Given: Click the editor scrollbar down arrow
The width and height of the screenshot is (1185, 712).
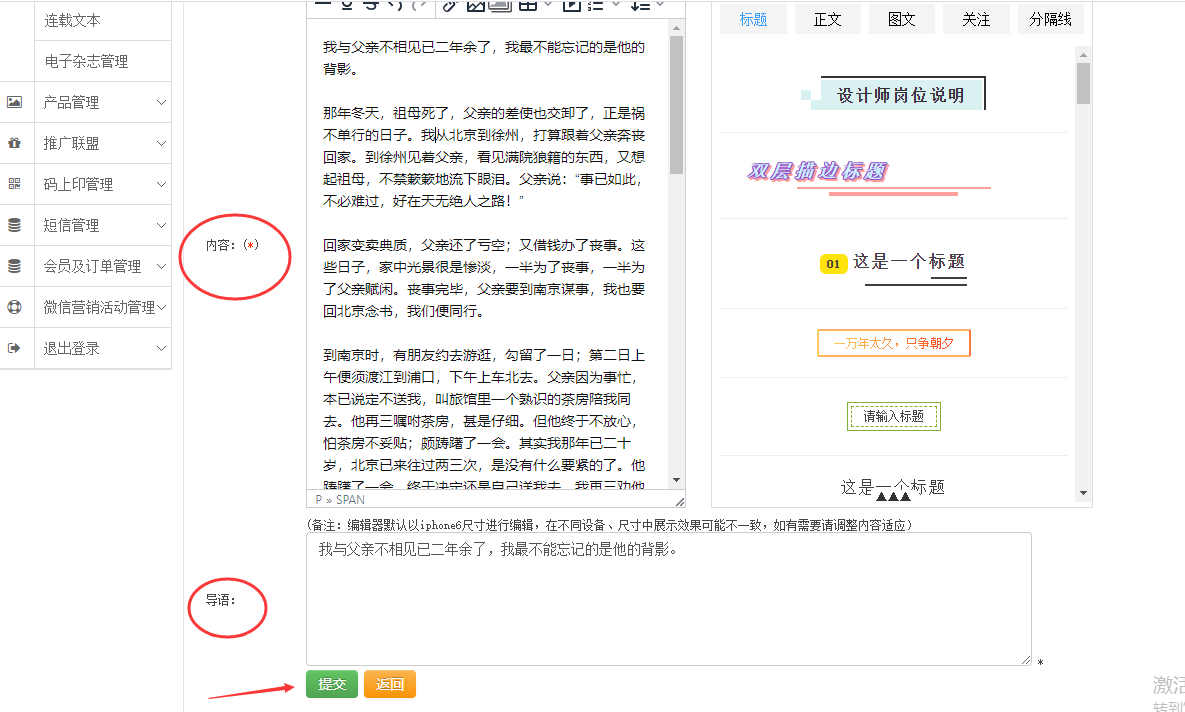Looking at the screenshot, I should [676, 479].
